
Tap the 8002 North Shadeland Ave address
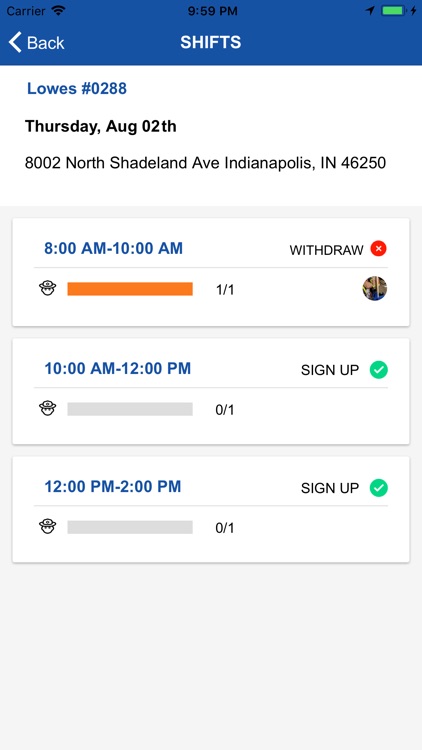[205, 163]
